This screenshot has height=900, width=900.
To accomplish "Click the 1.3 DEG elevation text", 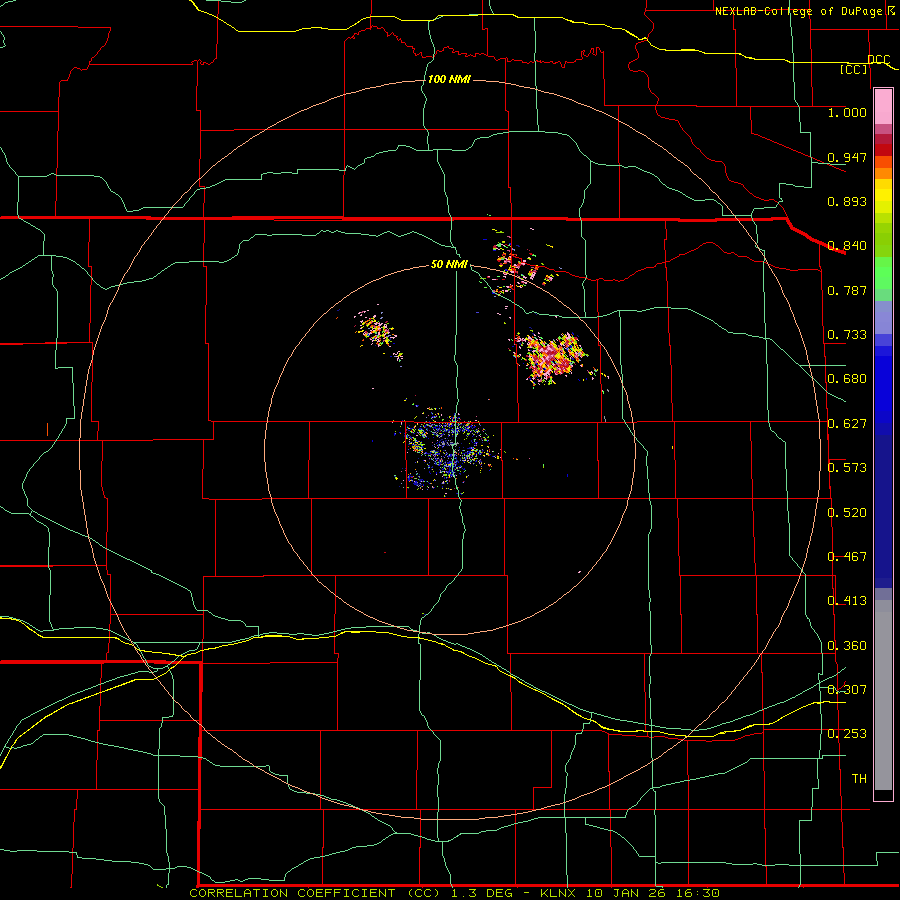I will coord(483,893).
